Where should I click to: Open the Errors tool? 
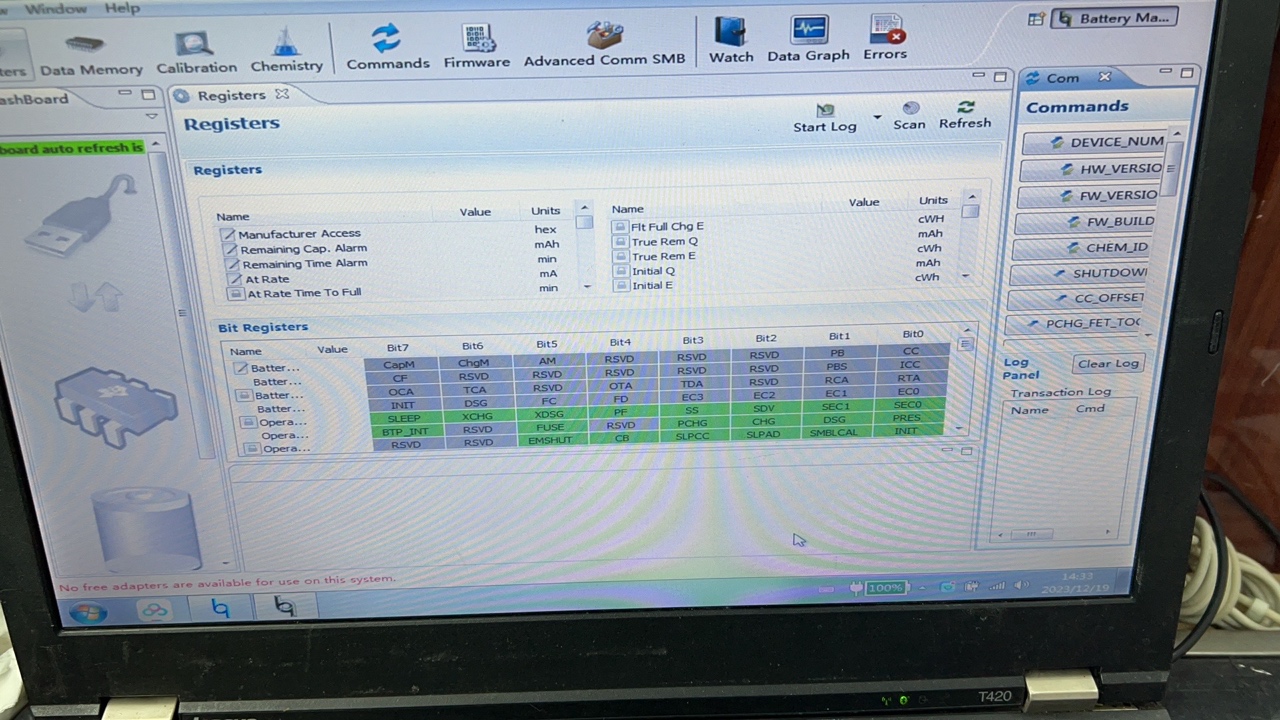[x=885, y=39]
